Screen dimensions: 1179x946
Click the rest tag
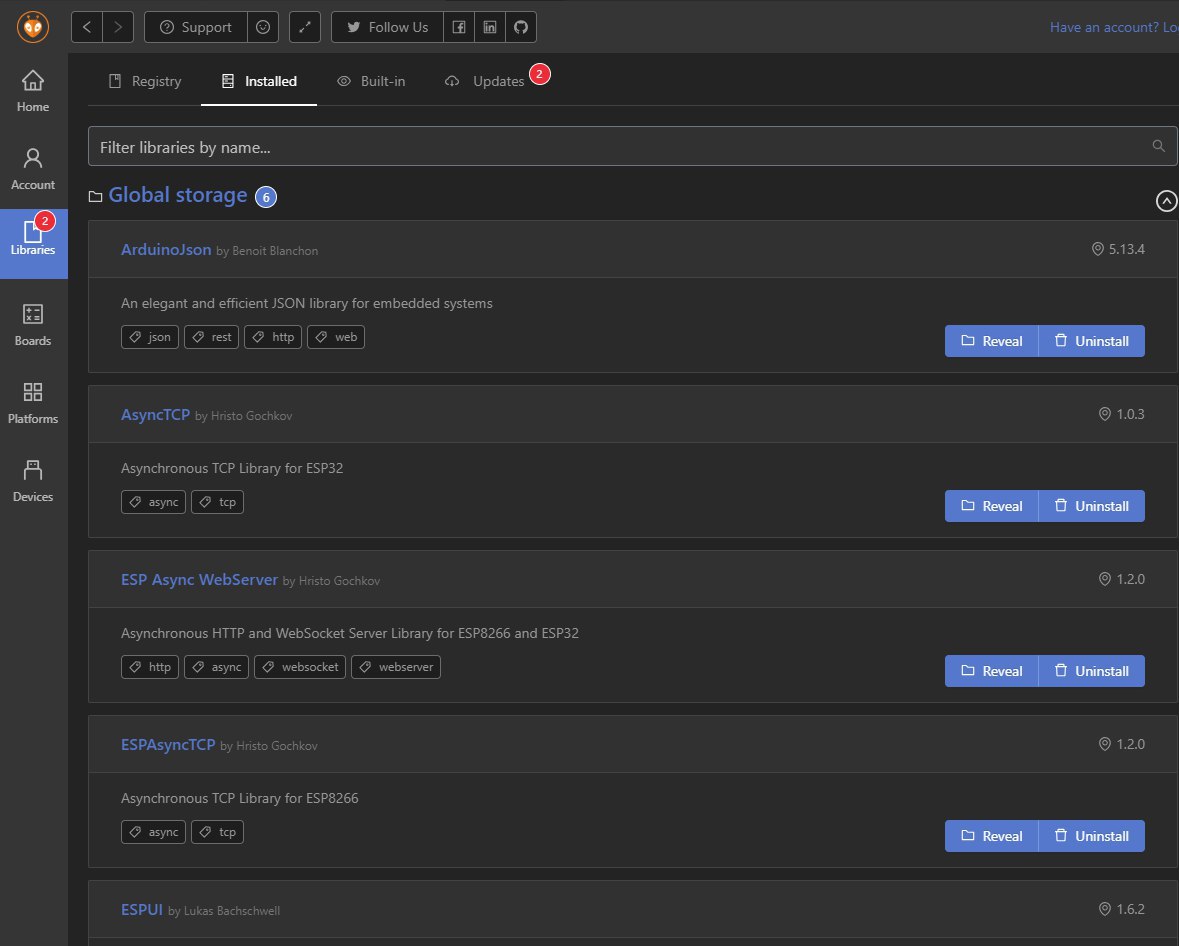click(x=211, y=337)
